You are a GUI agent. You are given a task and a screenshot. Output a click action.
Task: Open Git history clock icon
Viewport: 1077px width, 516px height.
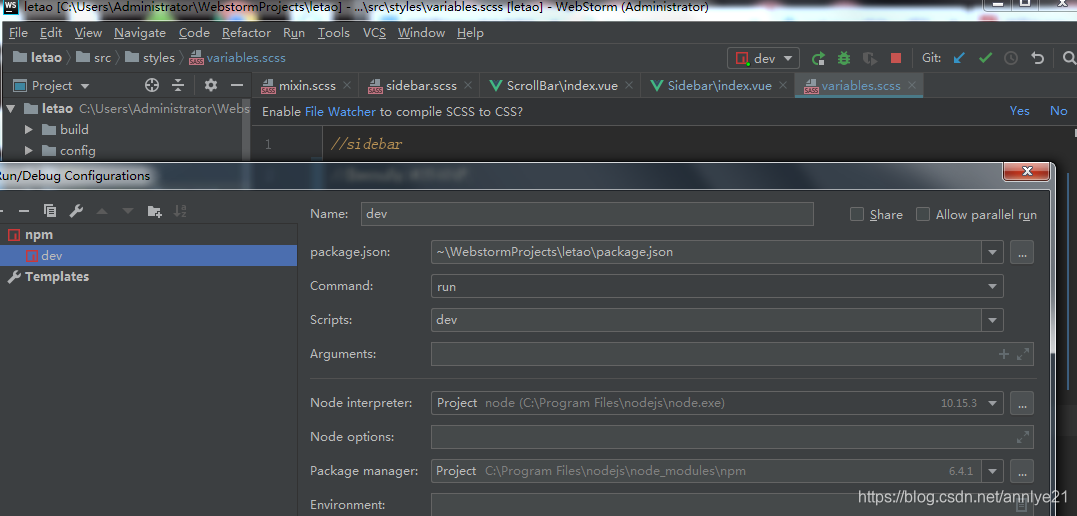pos(1011,58)
